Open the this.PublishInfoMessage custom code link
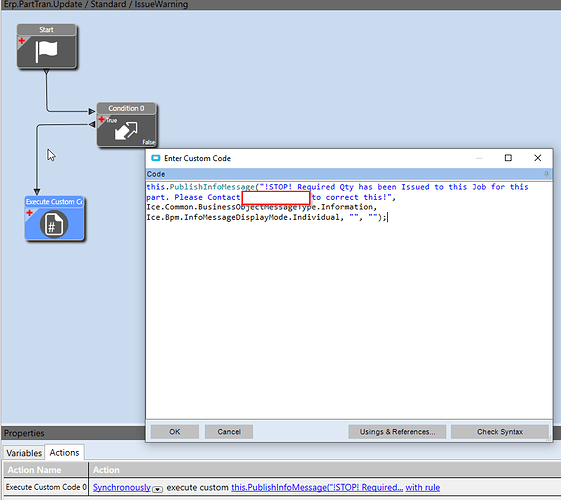 [317, 487]
